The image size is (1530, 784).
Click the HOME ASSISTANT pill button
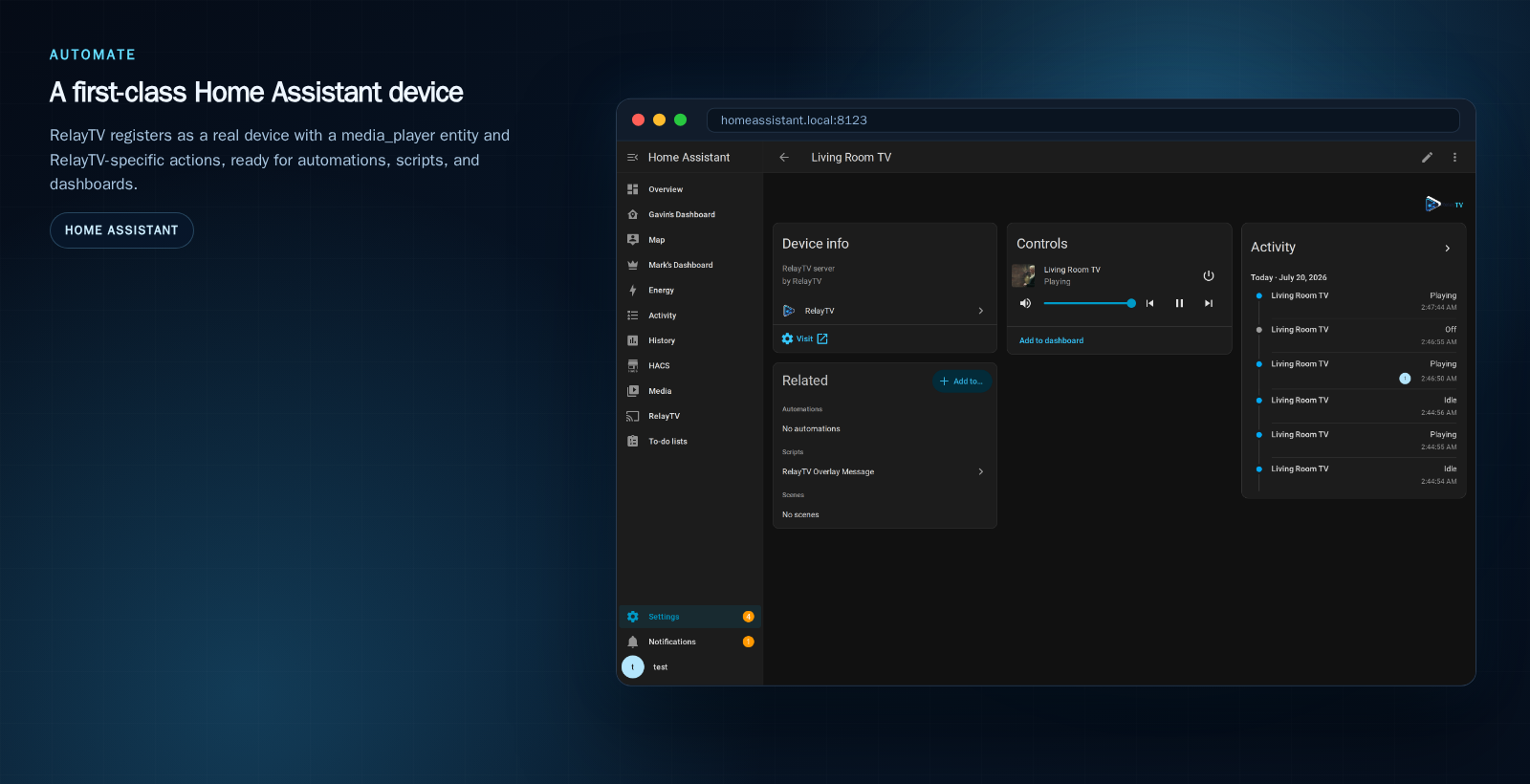121,230
